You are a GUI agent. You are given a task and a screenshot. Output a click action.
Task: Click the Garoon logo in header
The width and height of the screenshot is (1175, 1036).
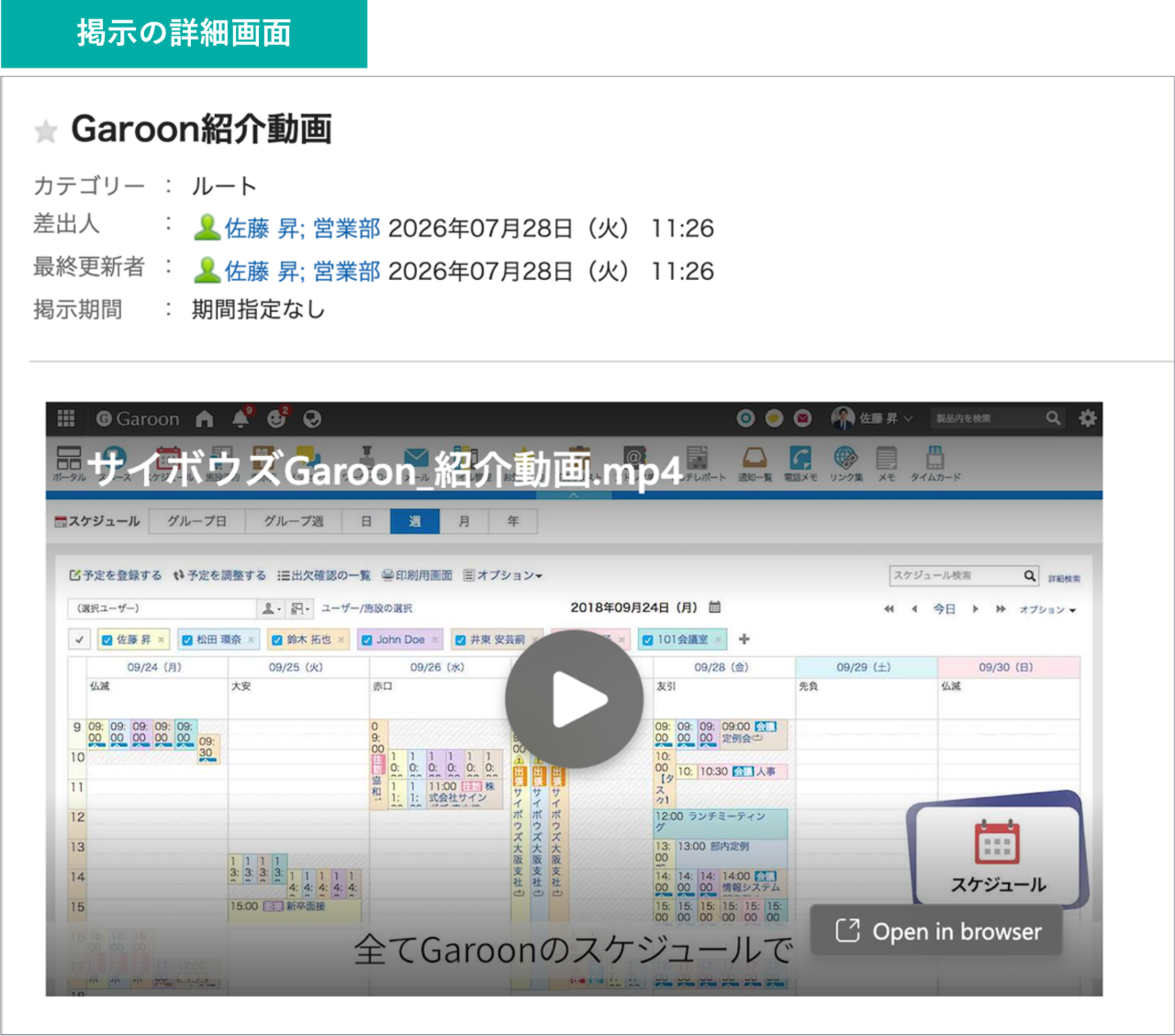tap(138, 419)
